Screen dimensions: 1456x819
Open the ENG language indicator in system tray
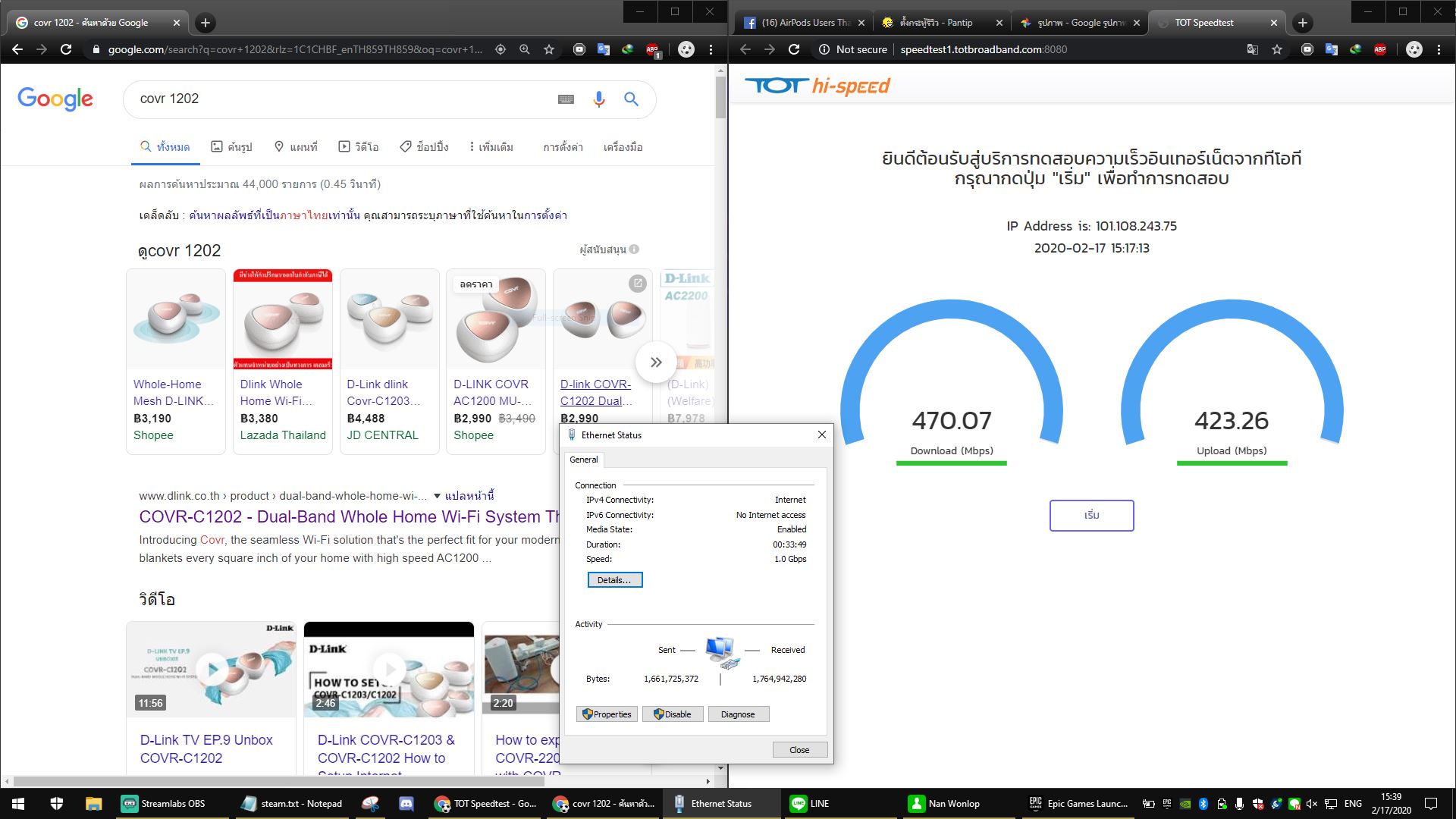coord(1353,804)
